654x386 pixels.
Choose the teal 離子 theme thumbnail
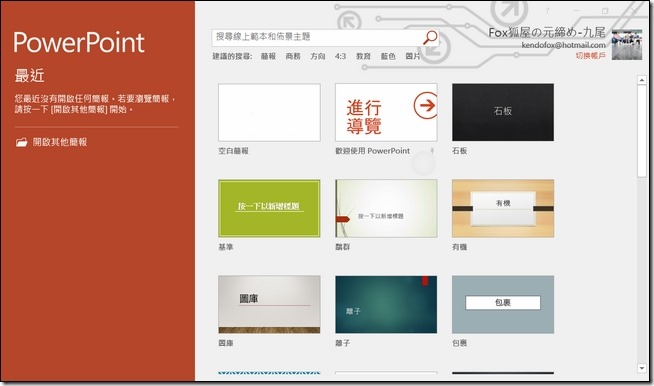coord(386,304)
